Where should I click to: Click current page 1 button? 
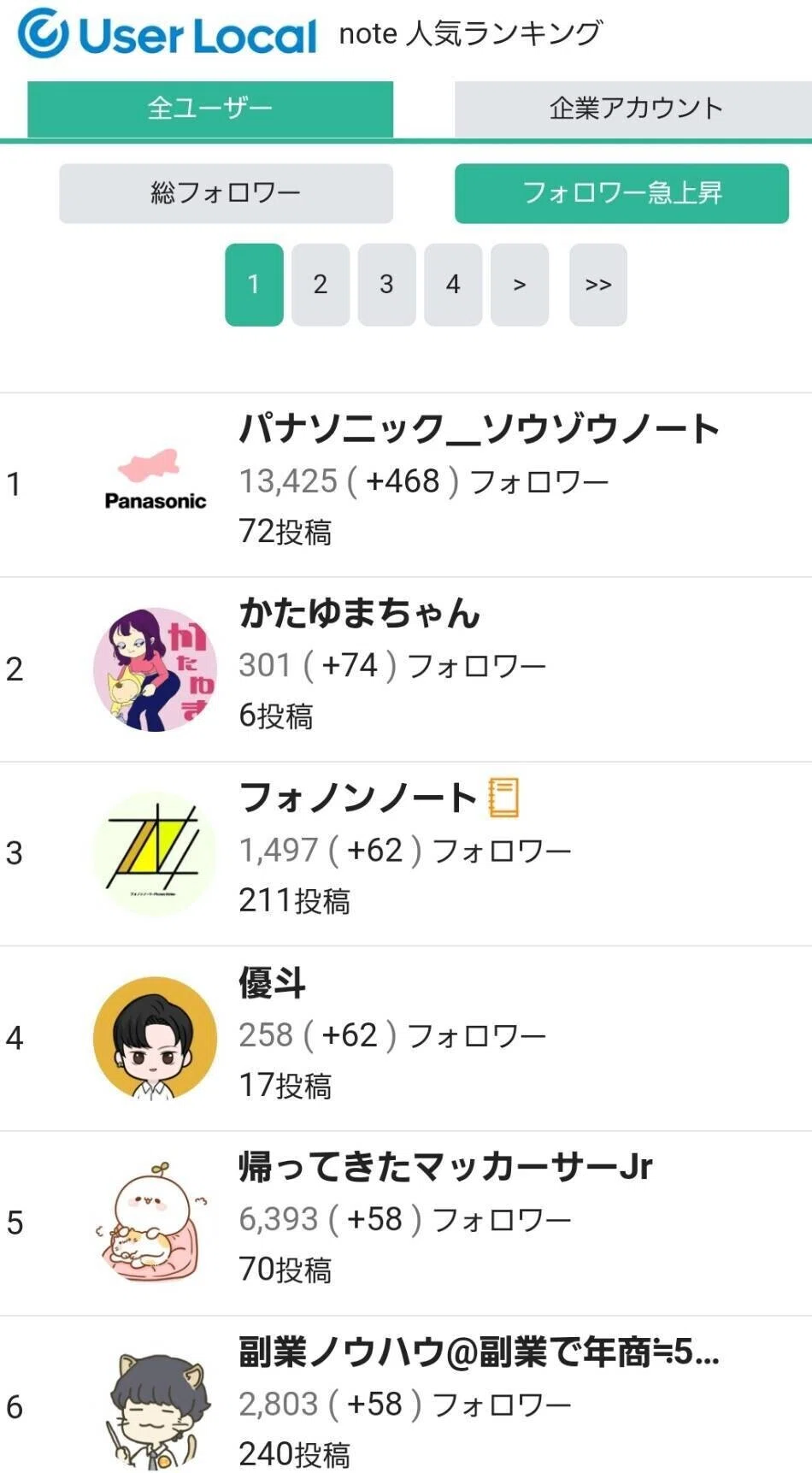tap(254, 285)
